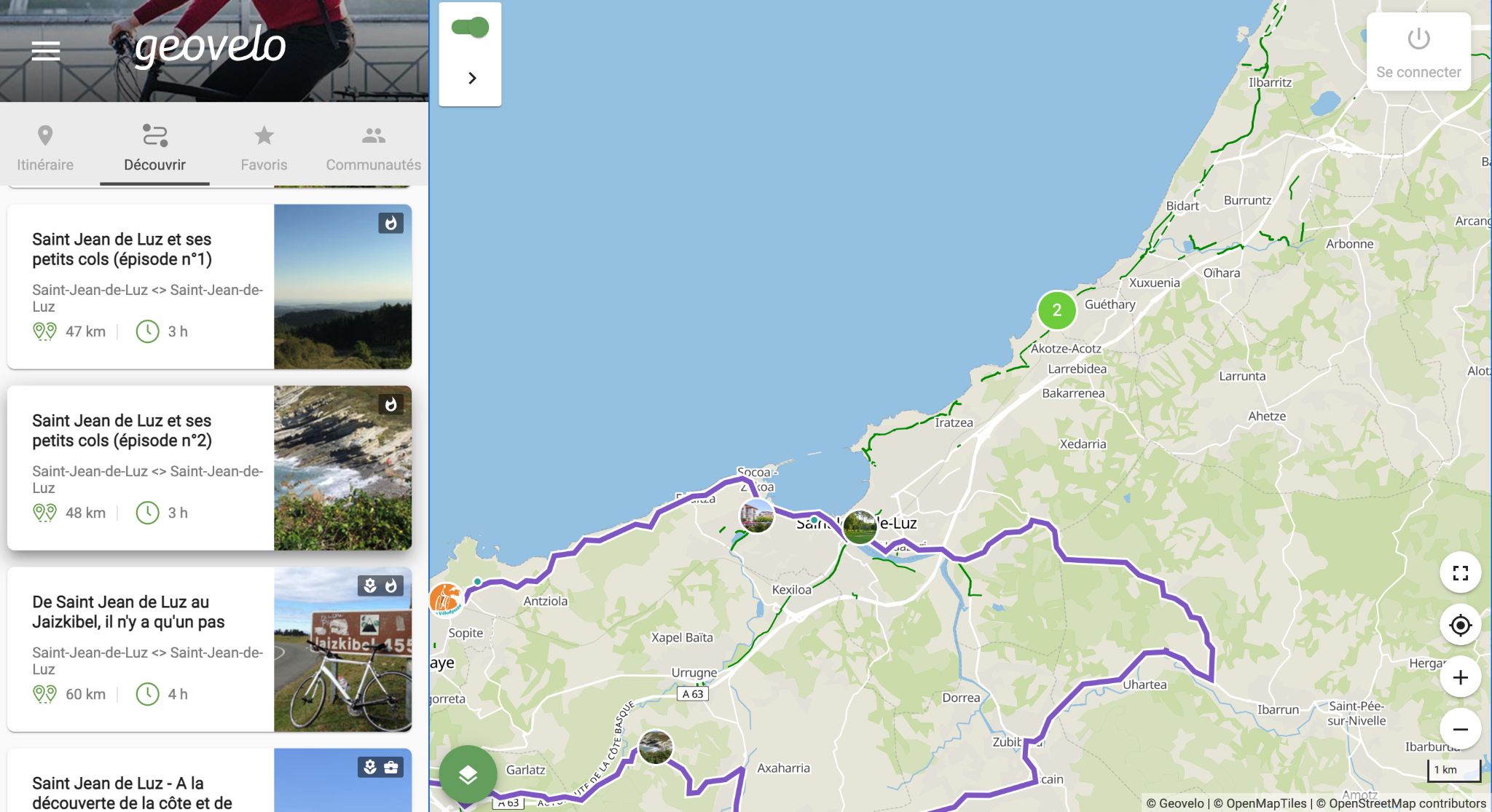Click the flame icon on Jaizkibel card
1492x812 pixels.
click(x=391, y=586)
